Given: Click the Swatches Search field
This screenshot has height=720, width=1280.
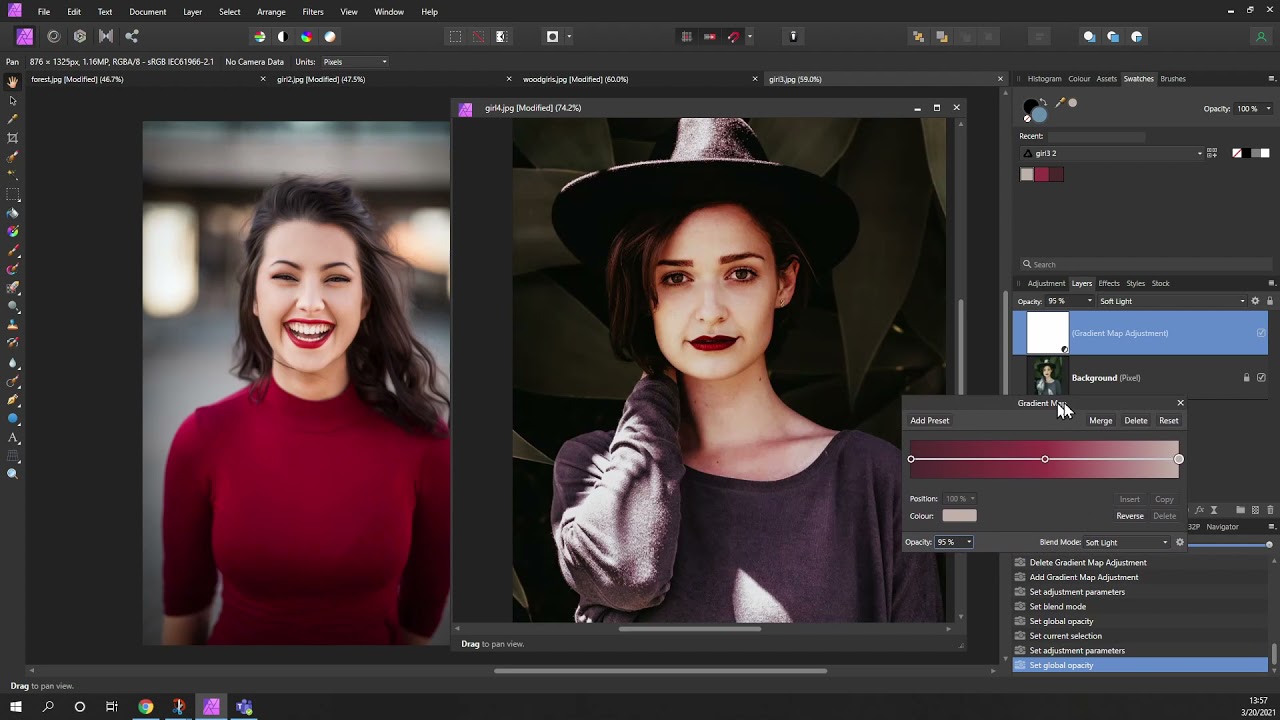Looking at the screenshot, I should click(x=1145, y=265).
